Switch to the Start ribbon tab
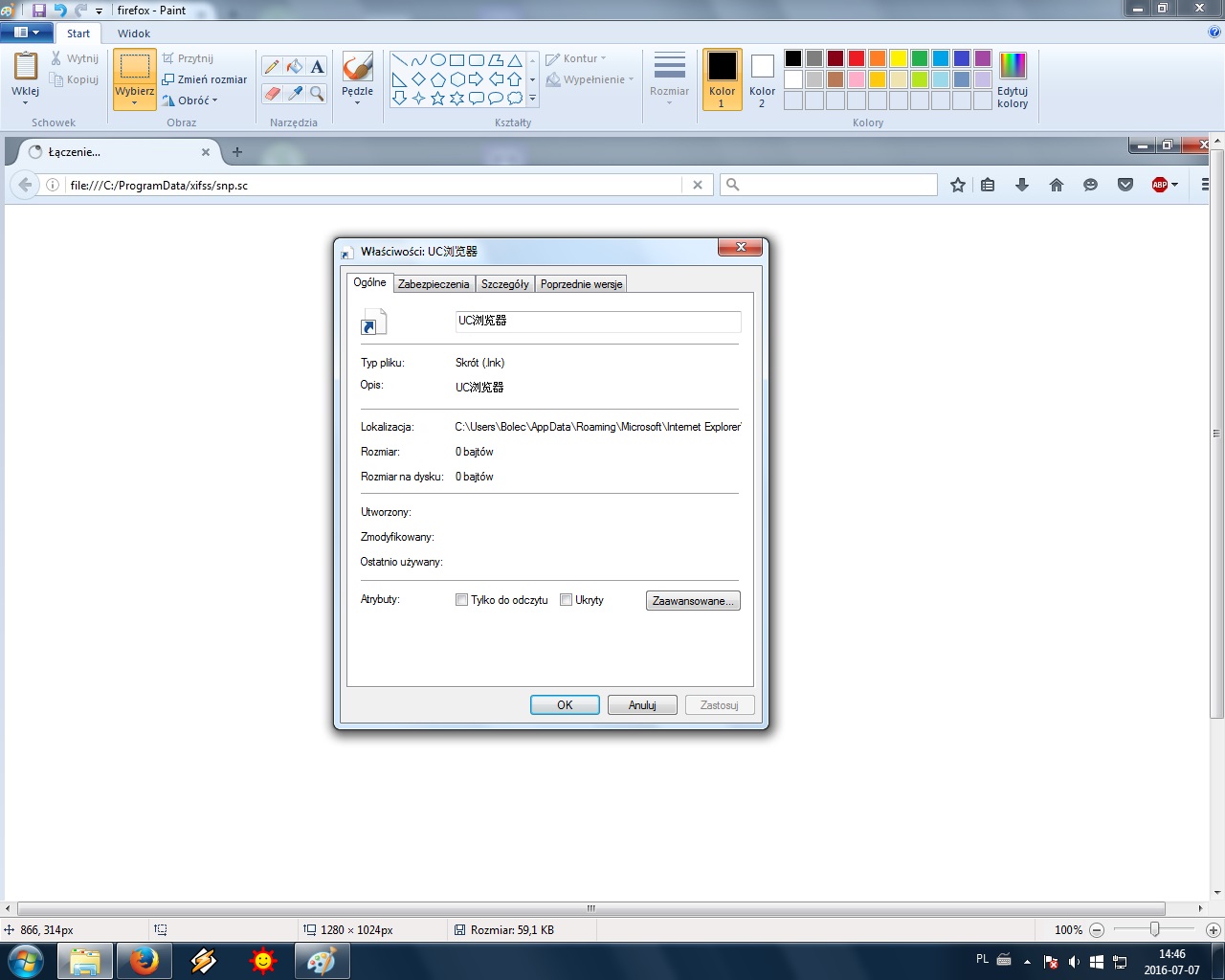1225x980 pixels. tap(78, 33)
